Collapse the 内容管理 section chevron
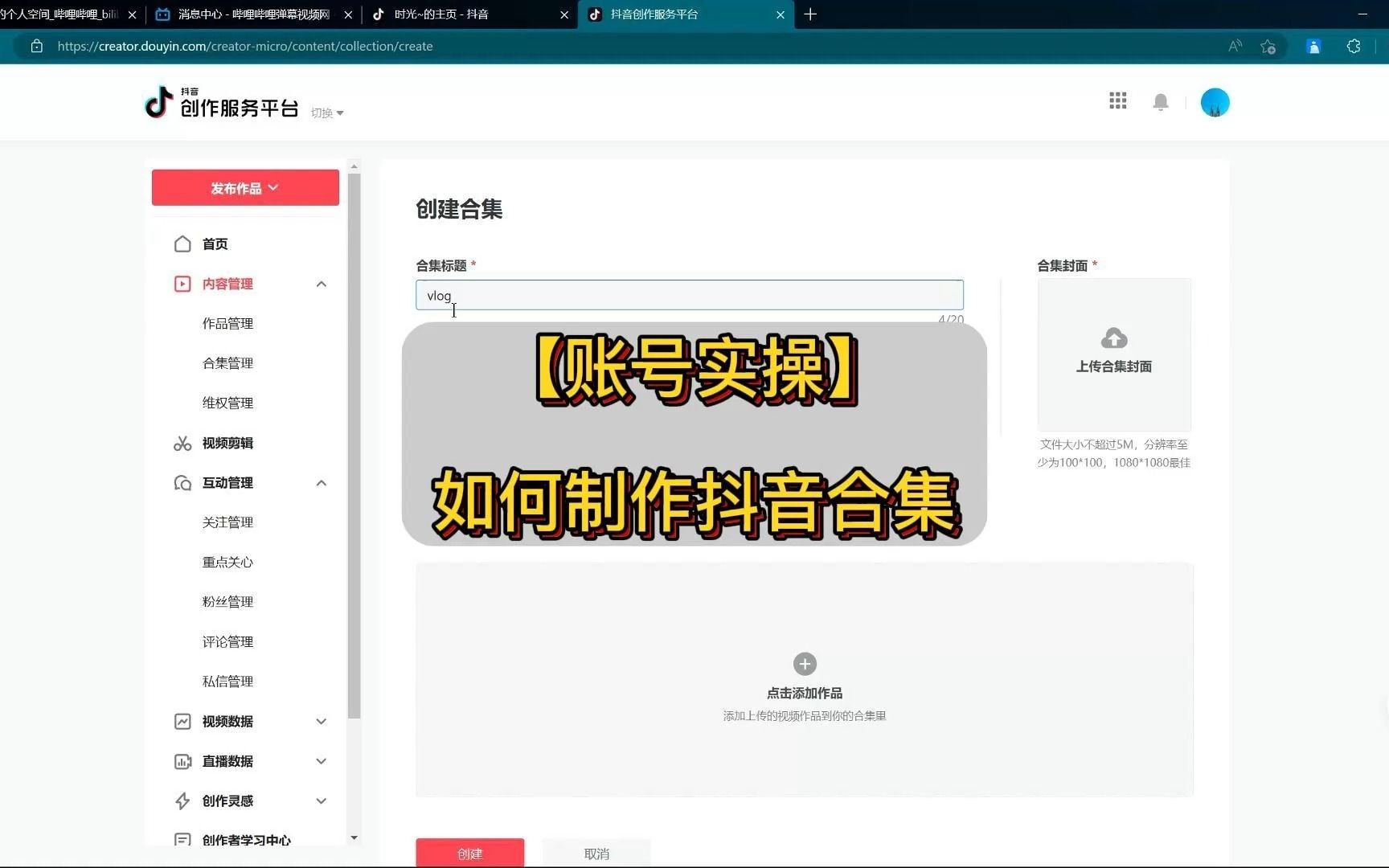The image size is (1389, 868). click(321, 284)
